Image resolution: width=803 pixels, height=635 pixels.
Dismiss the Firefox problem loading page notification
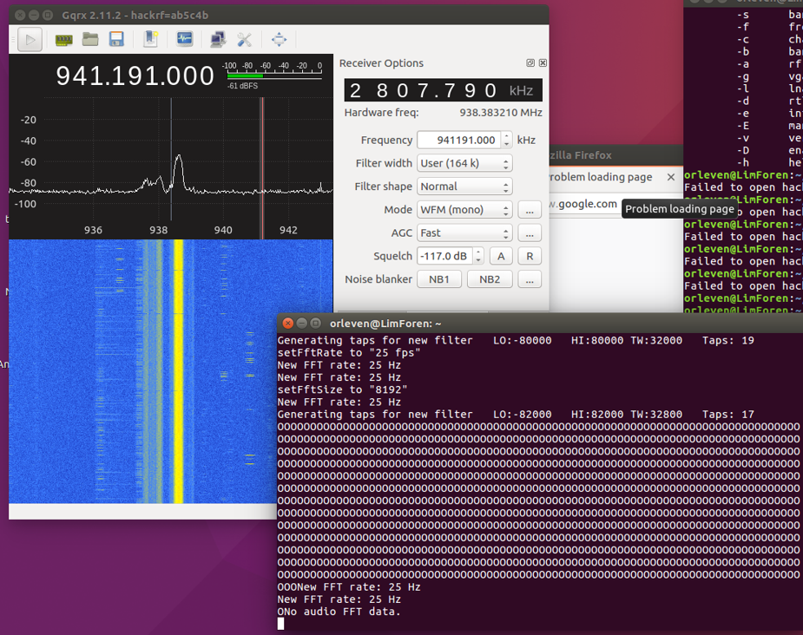point(671,177)
